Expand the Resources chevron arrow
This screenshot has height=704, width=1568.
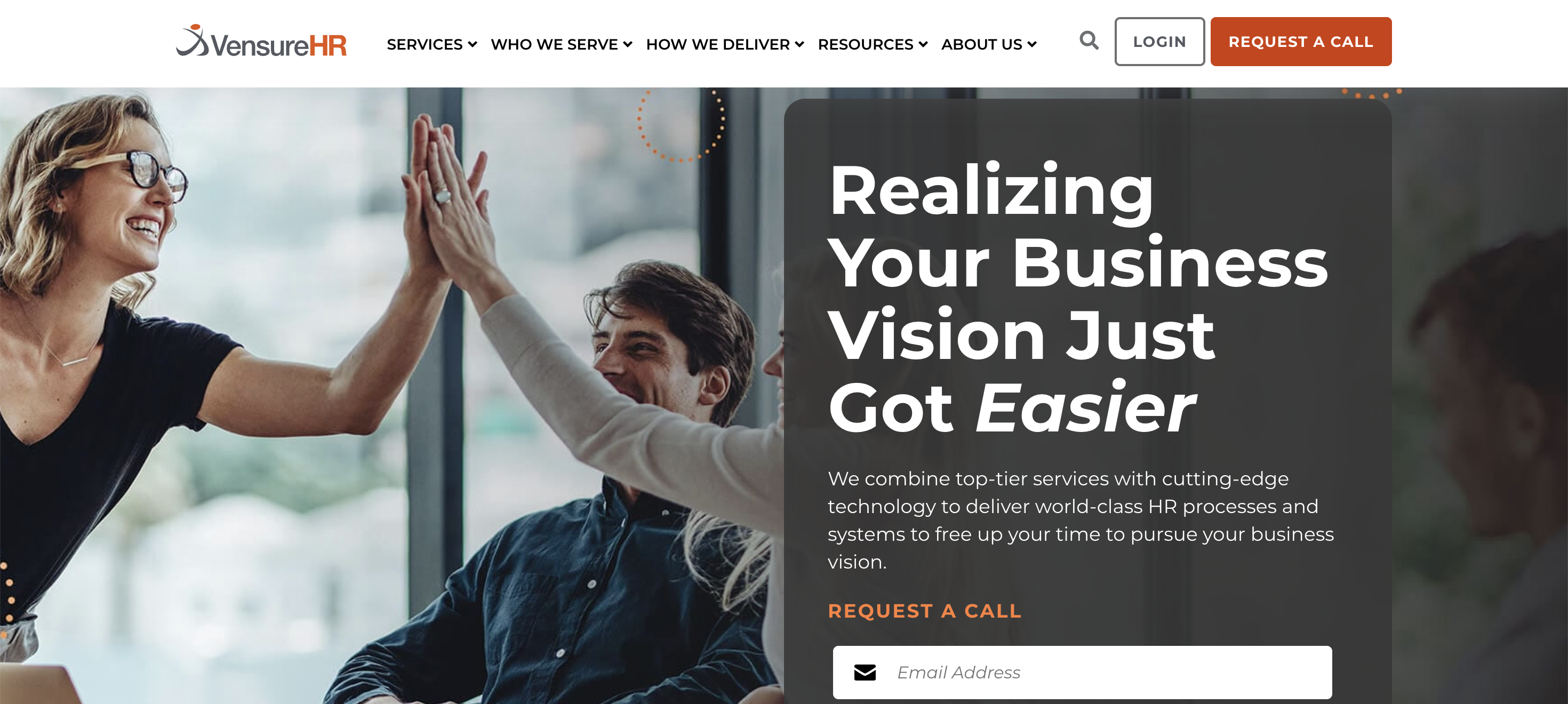[x=923, y=44]
